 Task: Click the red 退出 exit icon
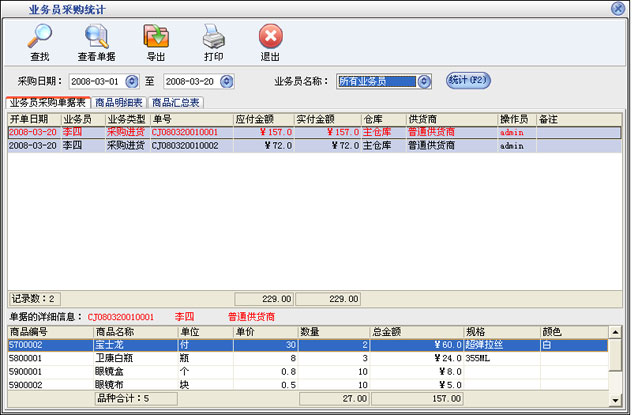coord(270,40)
